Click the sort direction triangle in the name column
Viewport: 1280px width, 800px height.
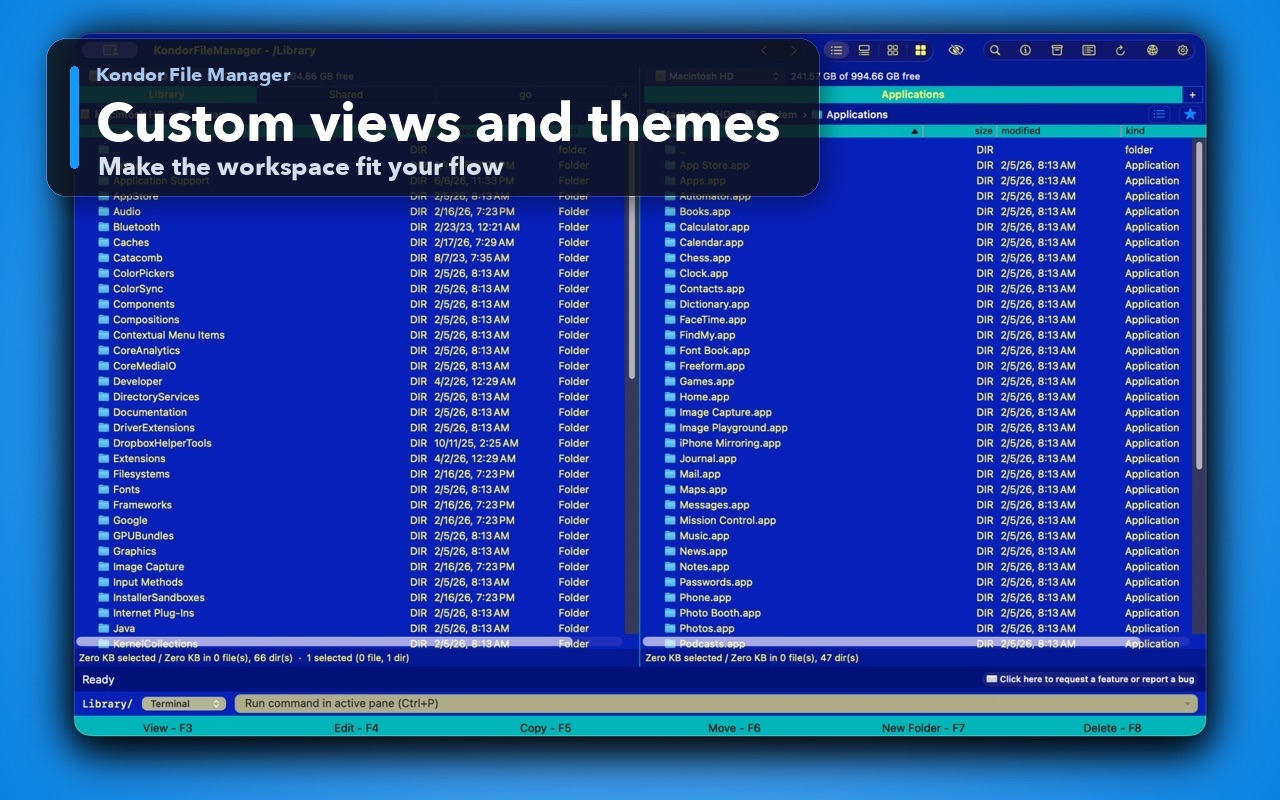[x=914, y=131]
